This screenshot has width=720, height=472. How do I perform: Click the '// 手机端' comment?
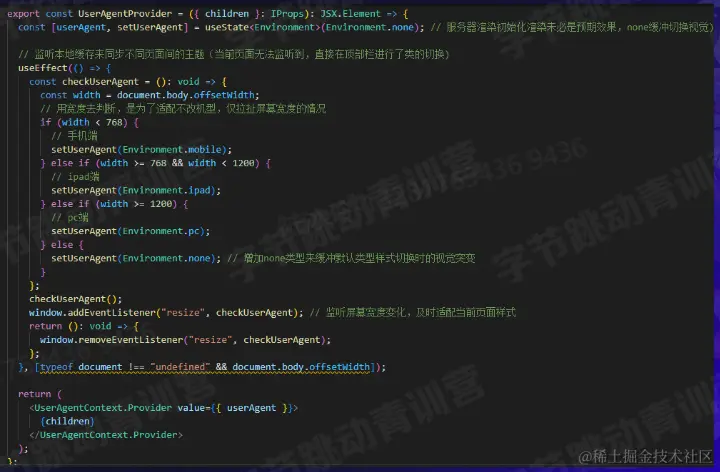point(74,136)
